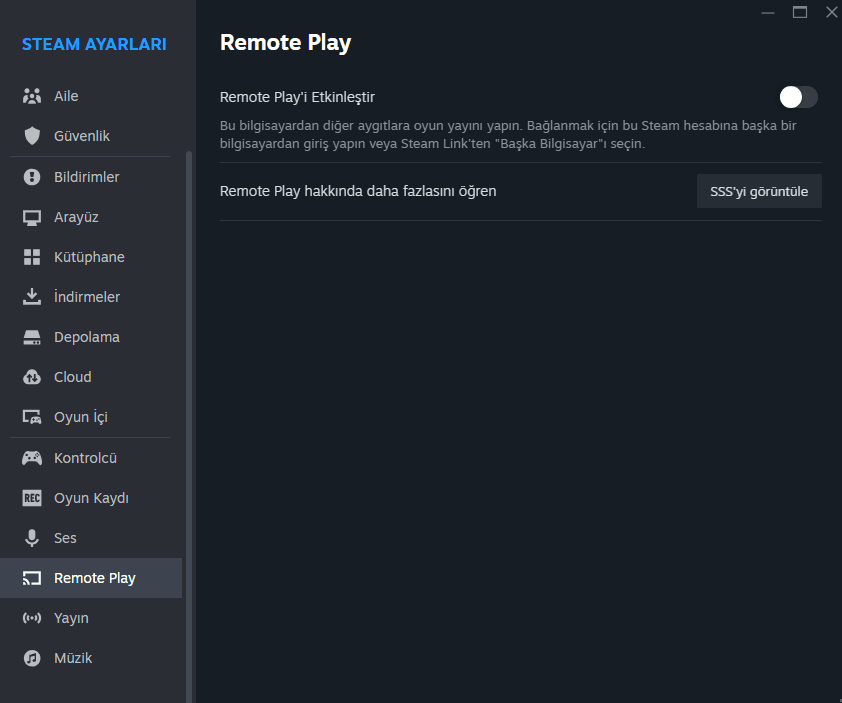
Task: Click the Cloud sync icon
Action: [32, 377]
